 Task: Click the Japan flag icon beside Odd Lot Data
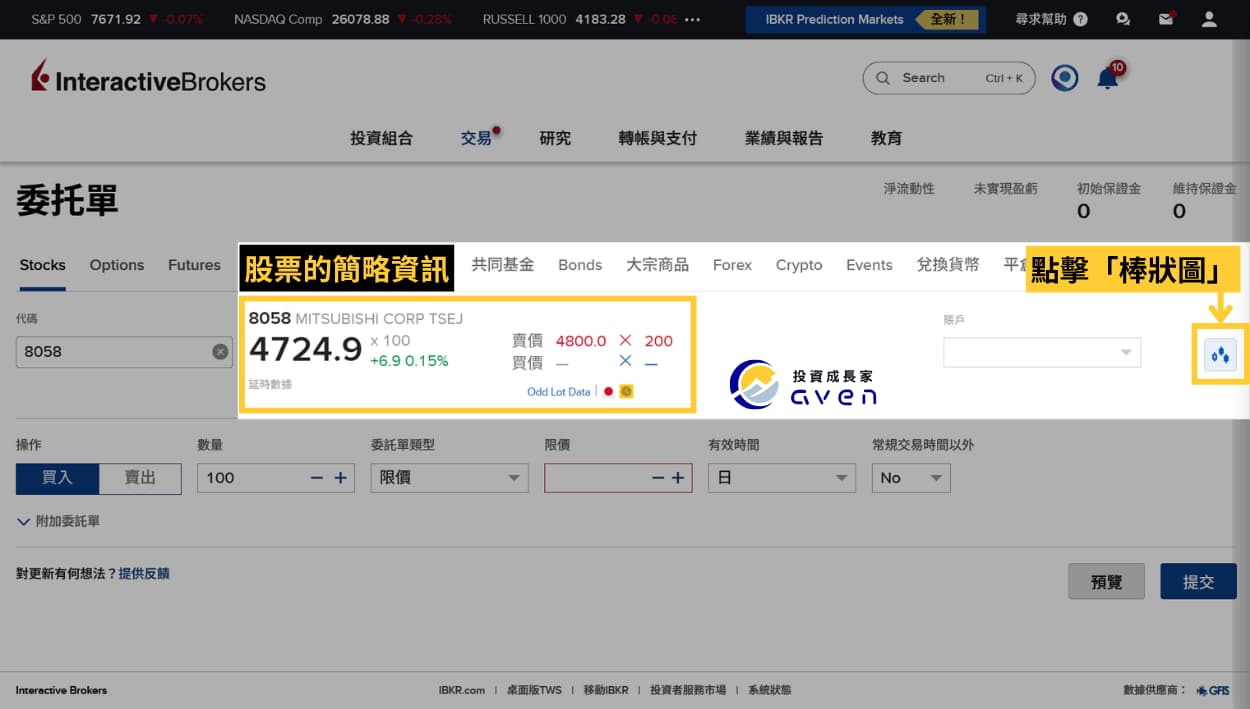point(608,391)
